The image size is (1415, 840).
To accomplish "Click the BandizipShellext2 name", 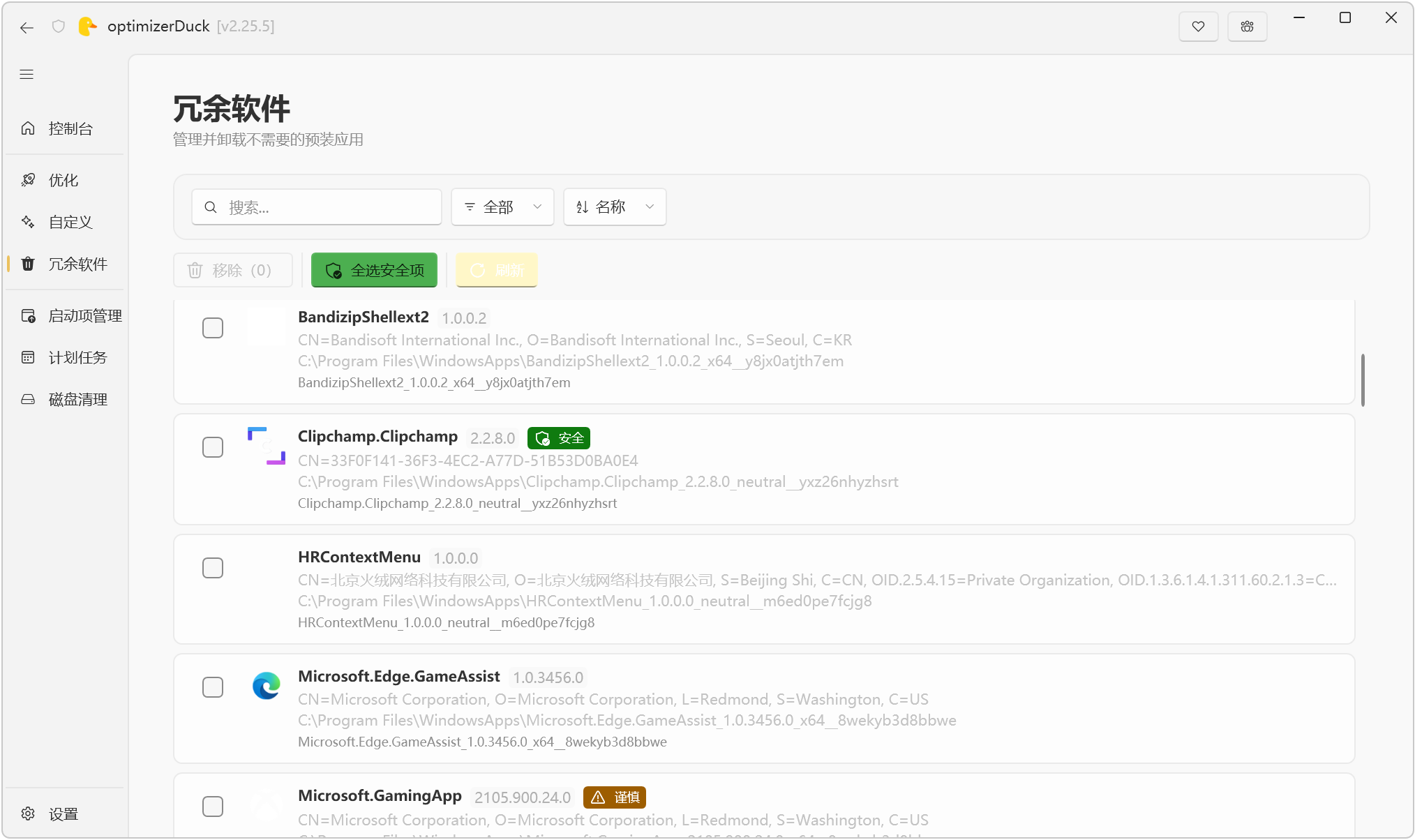I will 364,317.
